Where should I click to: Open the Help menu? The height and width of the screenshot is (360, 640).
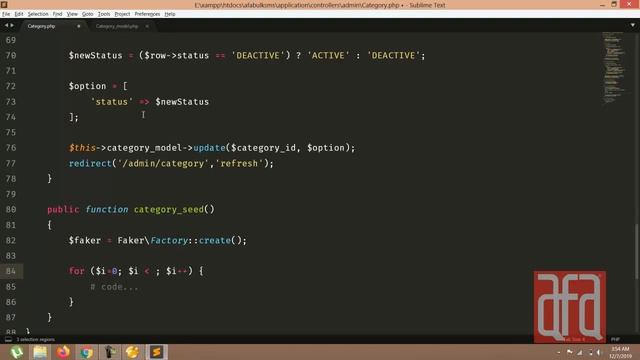[x=170, y=14]
